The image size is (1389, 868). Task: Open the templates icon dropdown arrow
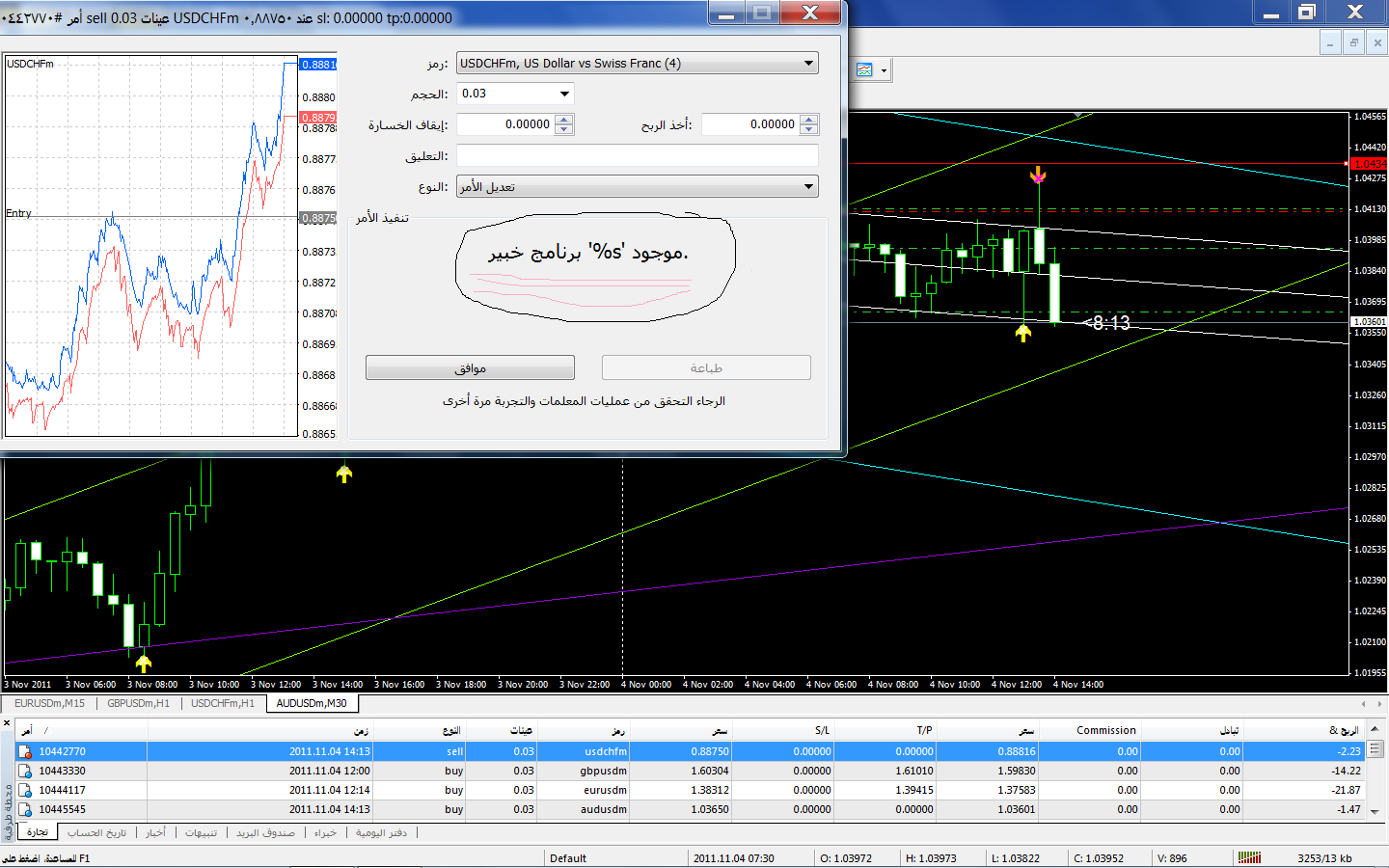pos(884,70)
